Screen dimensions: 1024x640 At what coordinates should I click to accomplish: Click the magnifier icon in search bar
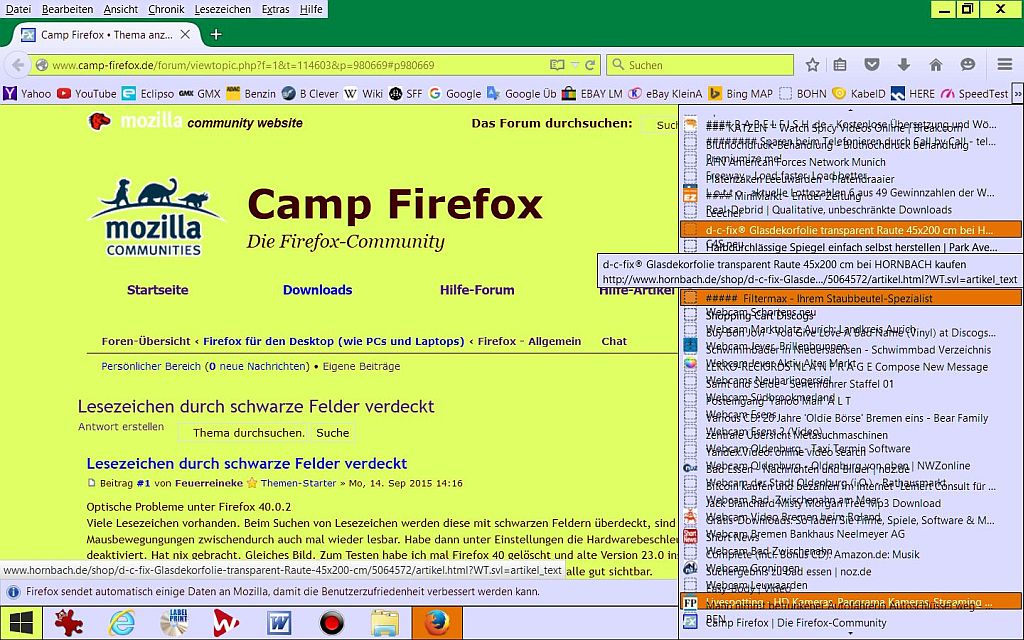tap(616, 65)
